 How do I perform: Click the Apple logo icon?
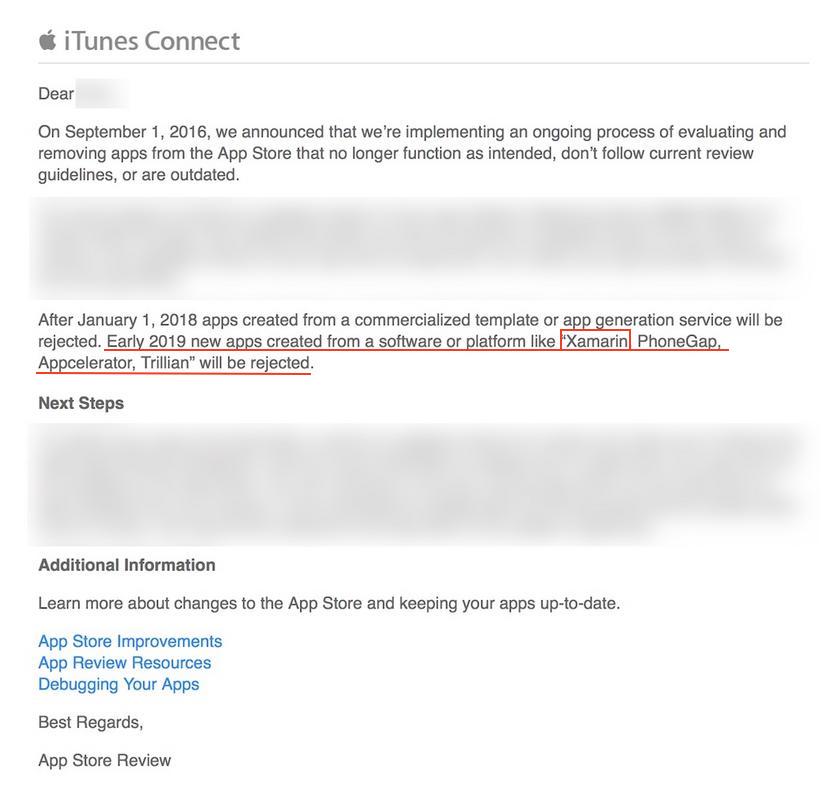pyautogui.click(x=48, y=41)
